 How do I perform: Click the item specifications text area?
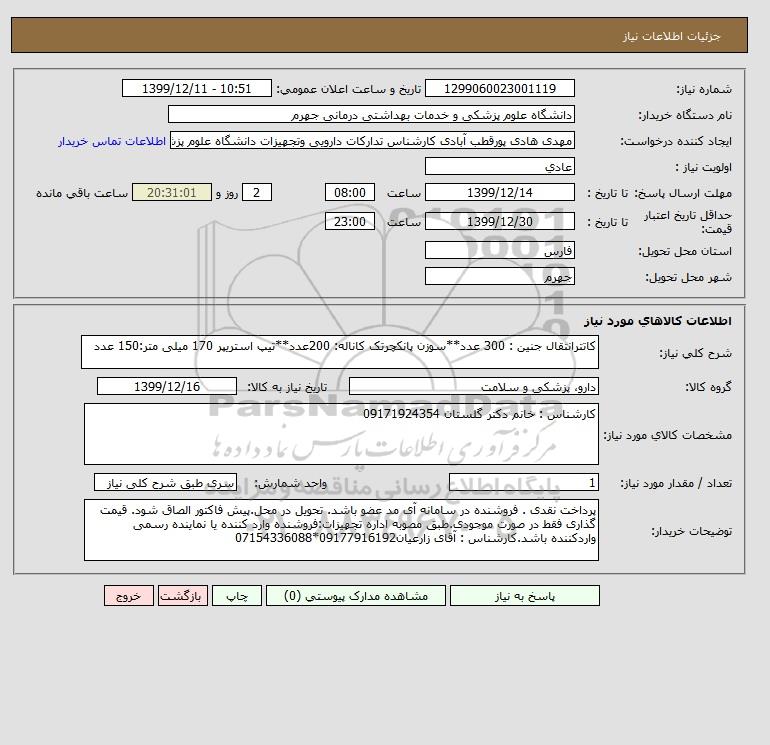click(x=341, y=434)
